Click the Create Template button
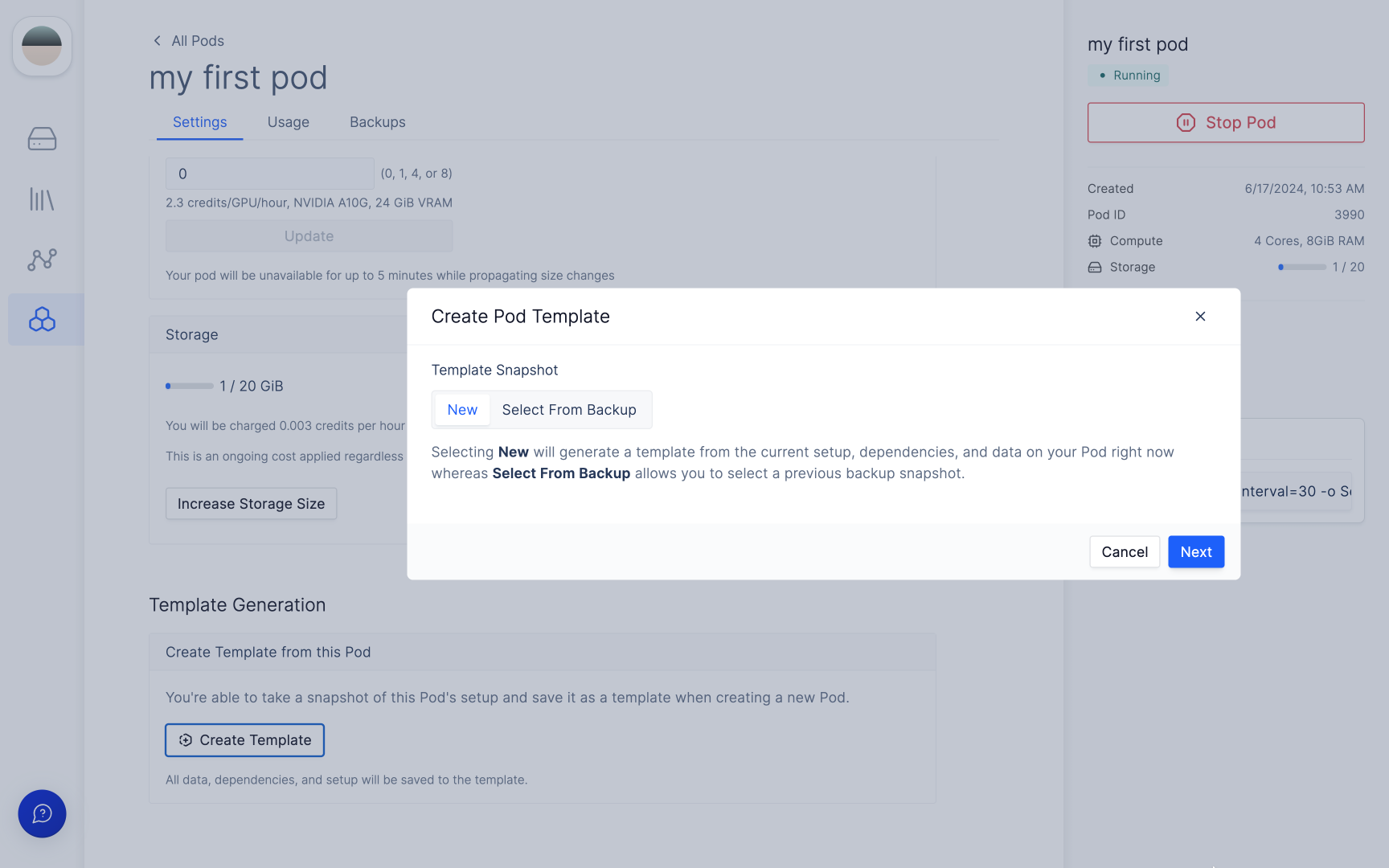The image size is (1389, 868). pyautogui.click(x=244, y=740)
